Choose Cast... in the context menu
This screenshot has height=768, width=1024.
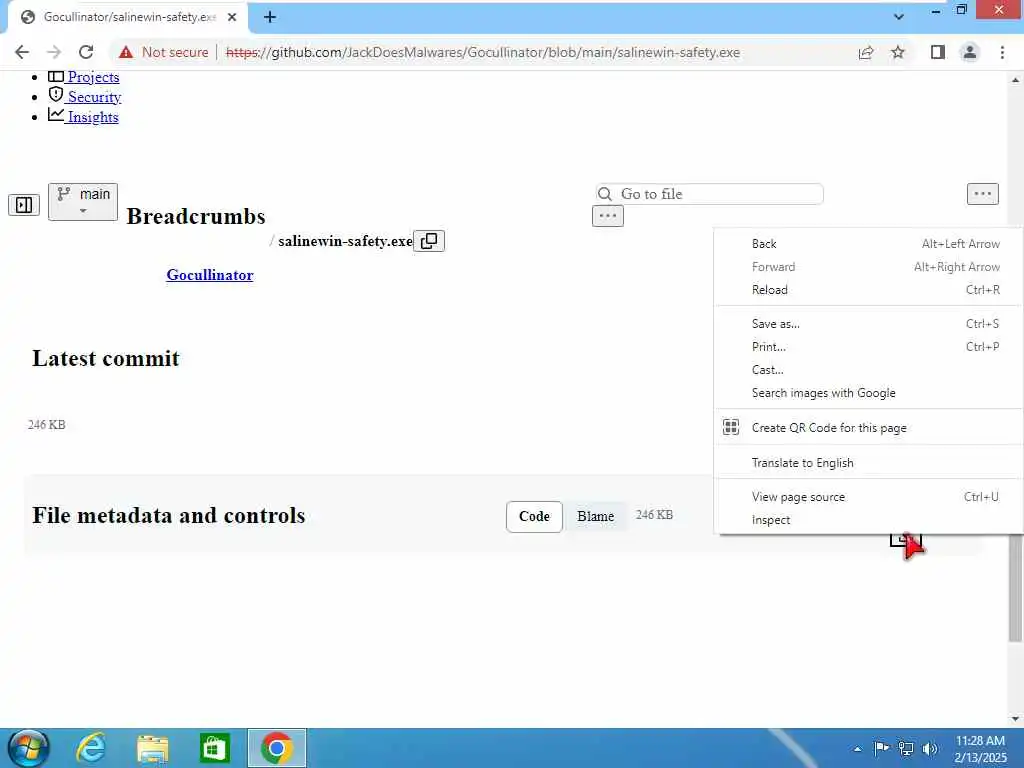[869, 370]
